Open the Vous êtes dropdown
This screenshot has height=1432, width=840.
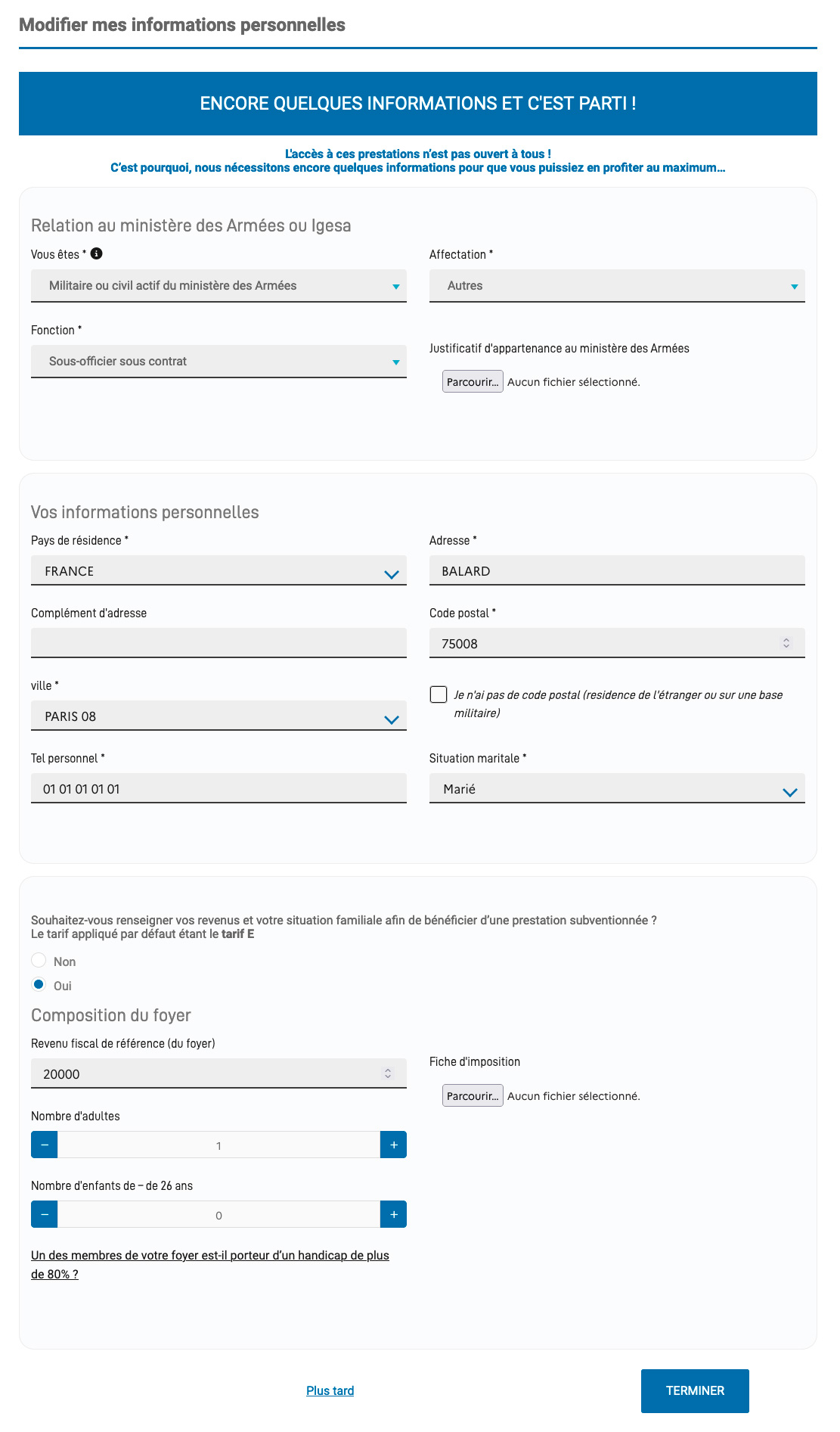click(x=219, y=286)
